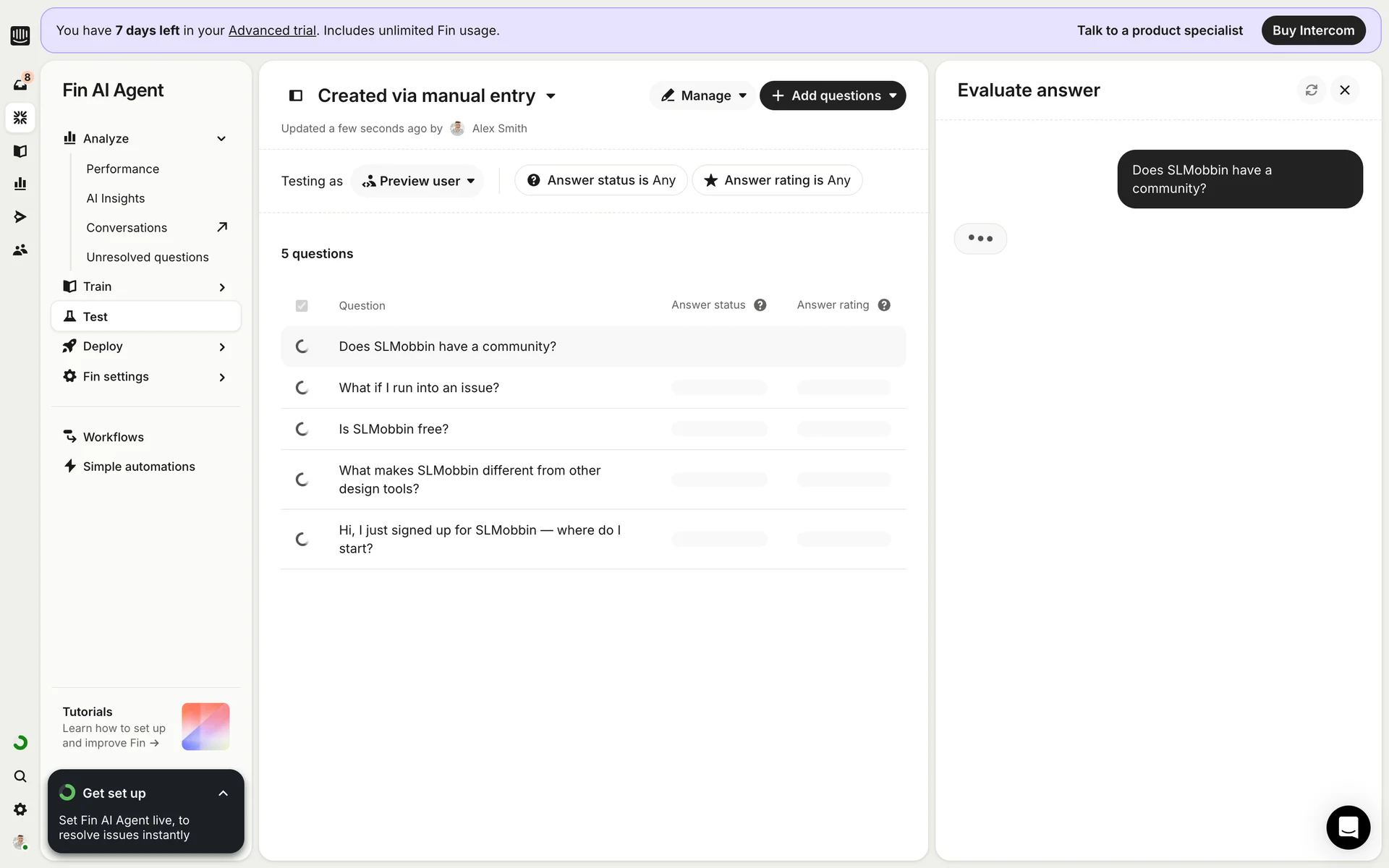Open the Manage dropdown
This screenshot has height=868, width=1389.
pyautogui.click(x=703, y=95)
